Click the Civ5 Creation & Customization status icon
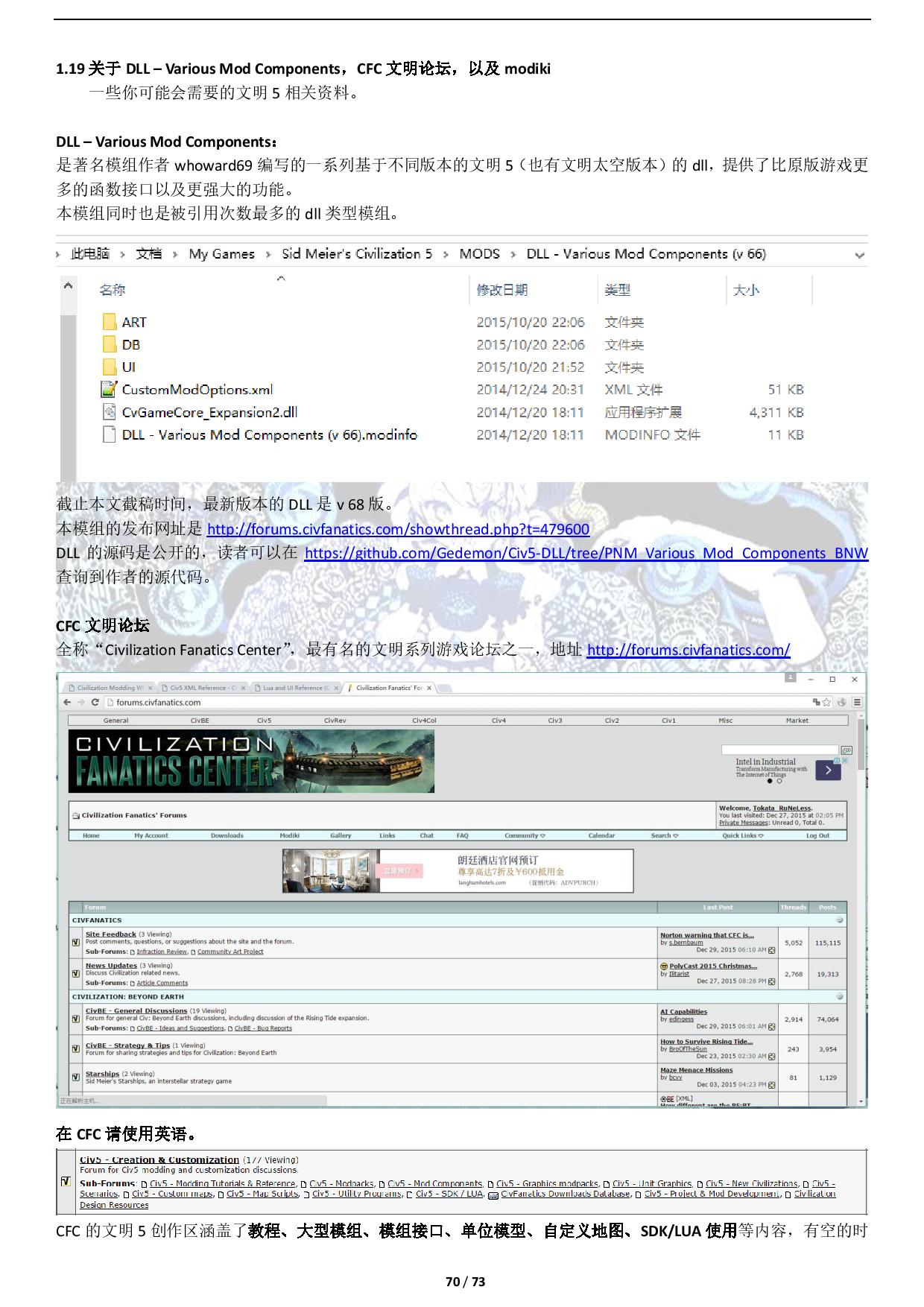924x1307 pixels. [x=65, y=1182]
